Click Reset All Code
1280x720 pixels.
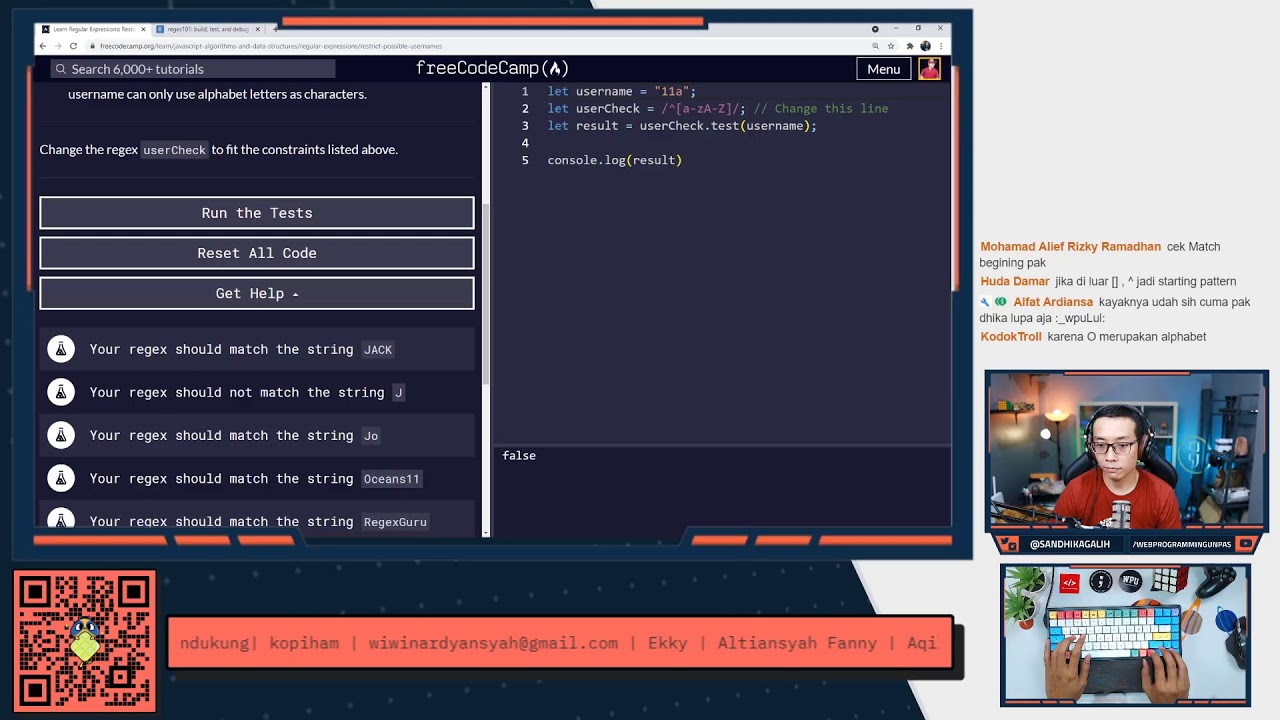click(257, 253)
